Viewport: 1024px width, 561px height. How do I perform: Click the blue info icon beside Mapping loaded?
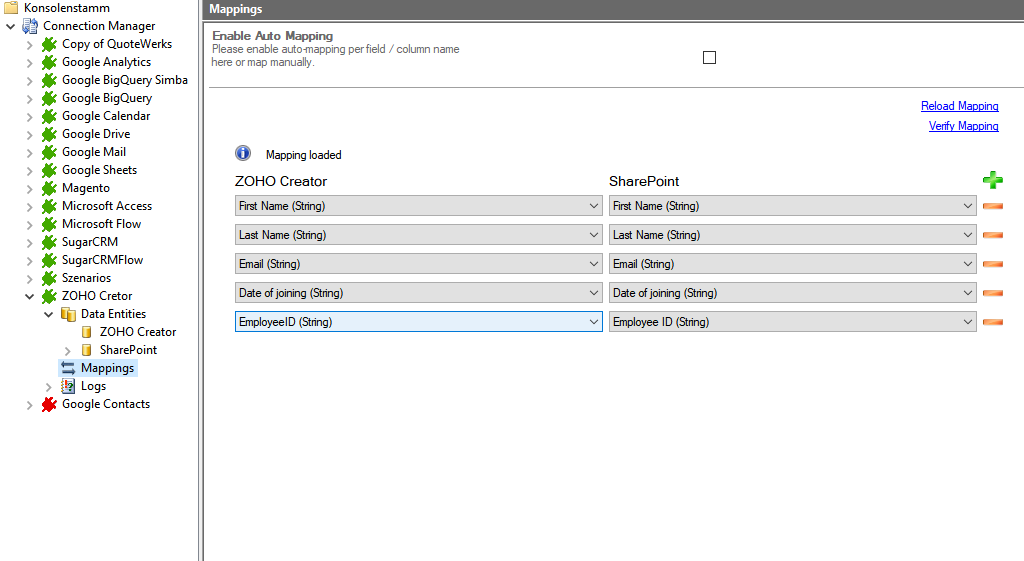click(243, 154)
